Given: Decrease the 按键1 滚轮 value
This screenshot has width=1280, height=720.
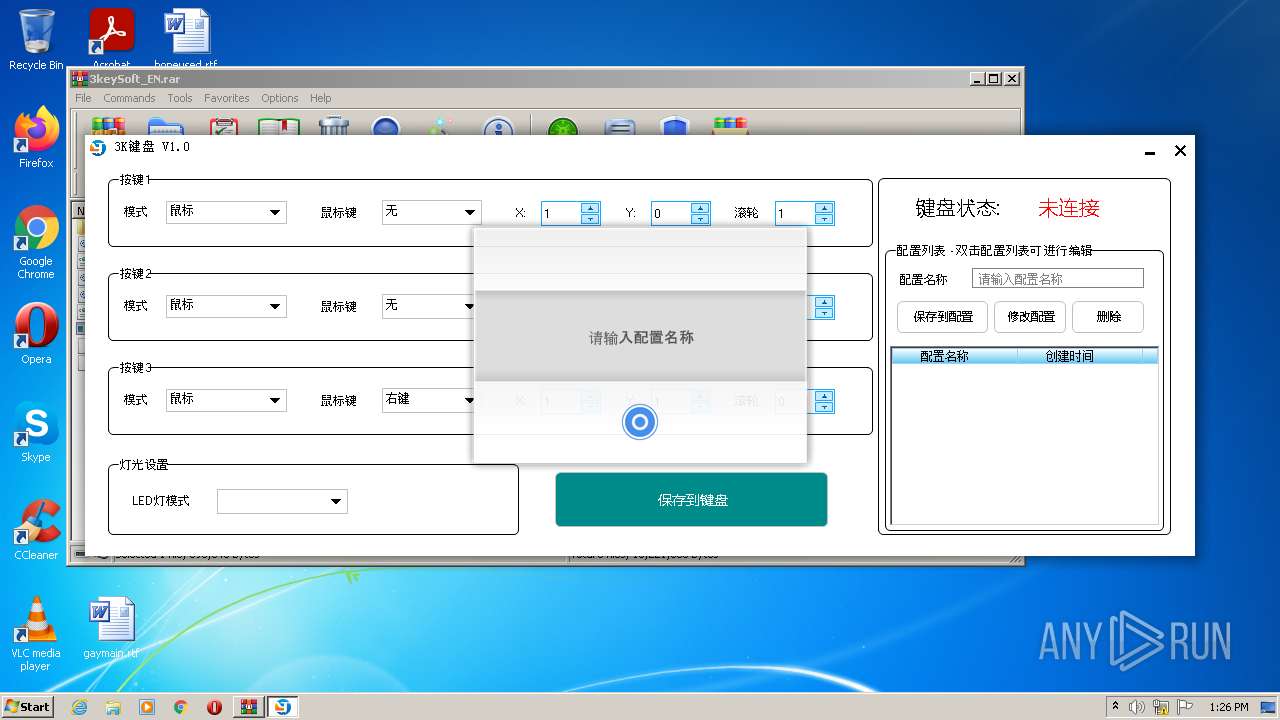Looking at the screenshot, I should [x=824, y=218].
